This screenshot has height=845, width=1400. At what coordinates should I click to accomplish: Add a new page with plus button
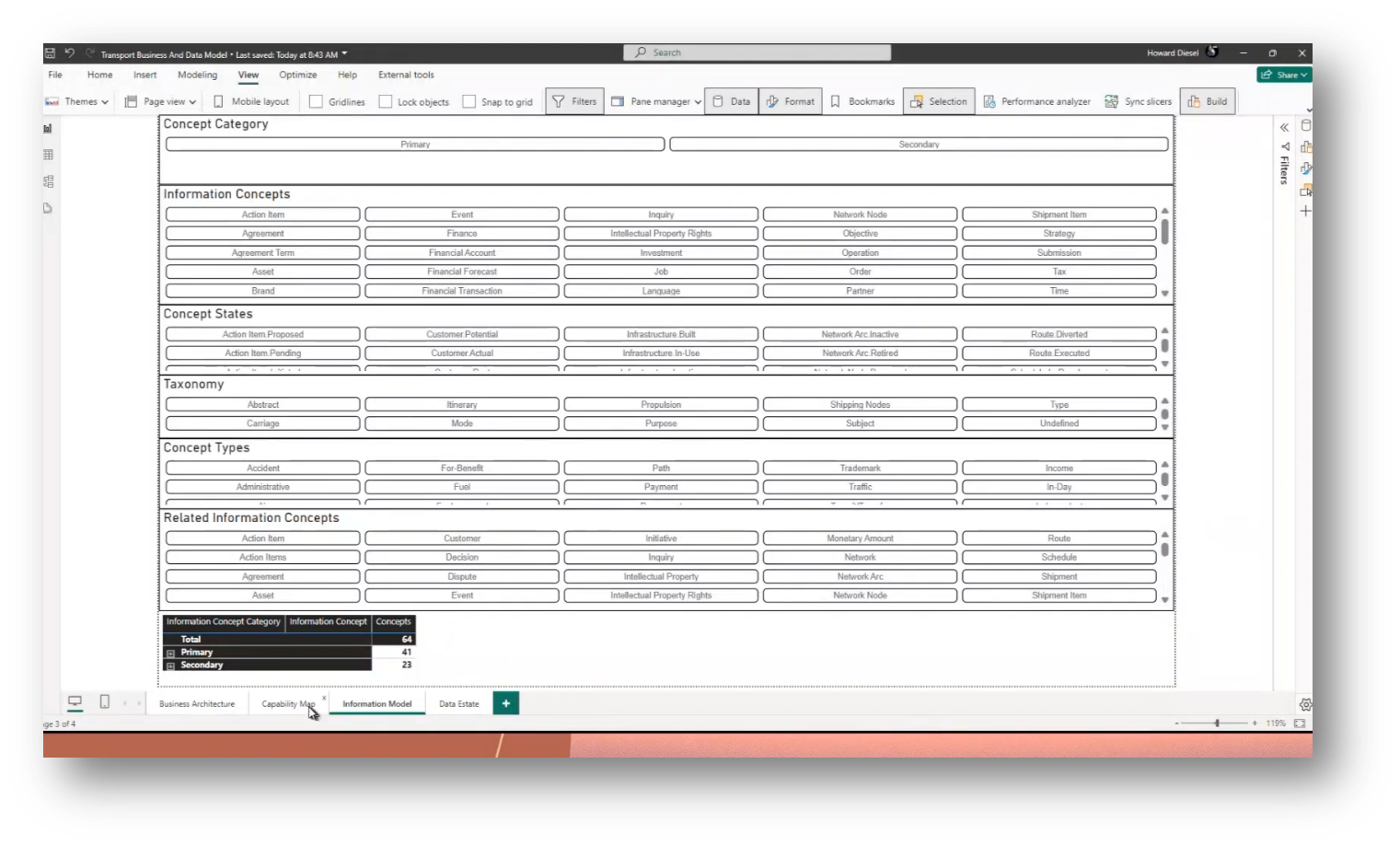506,703
